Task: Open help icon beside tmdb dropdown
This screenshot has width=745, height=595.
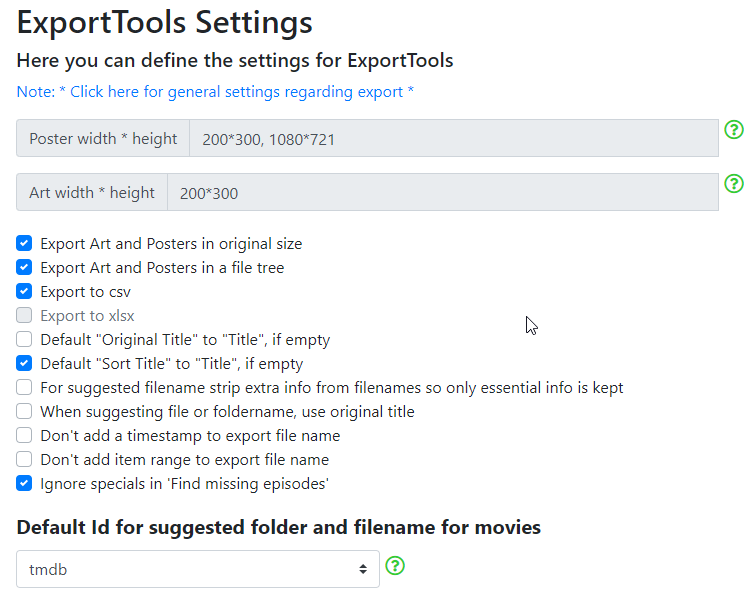Action: 395,566
